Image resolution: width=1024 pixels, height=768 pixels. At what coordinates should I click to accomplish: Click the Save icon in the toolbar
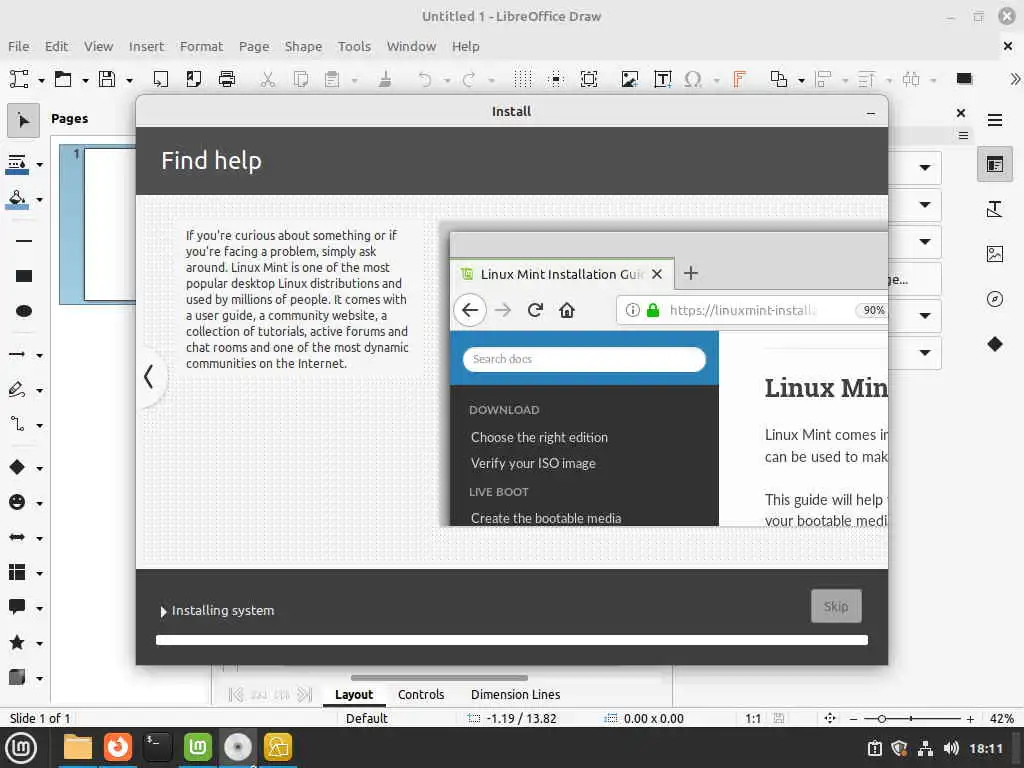click(107, 79)
